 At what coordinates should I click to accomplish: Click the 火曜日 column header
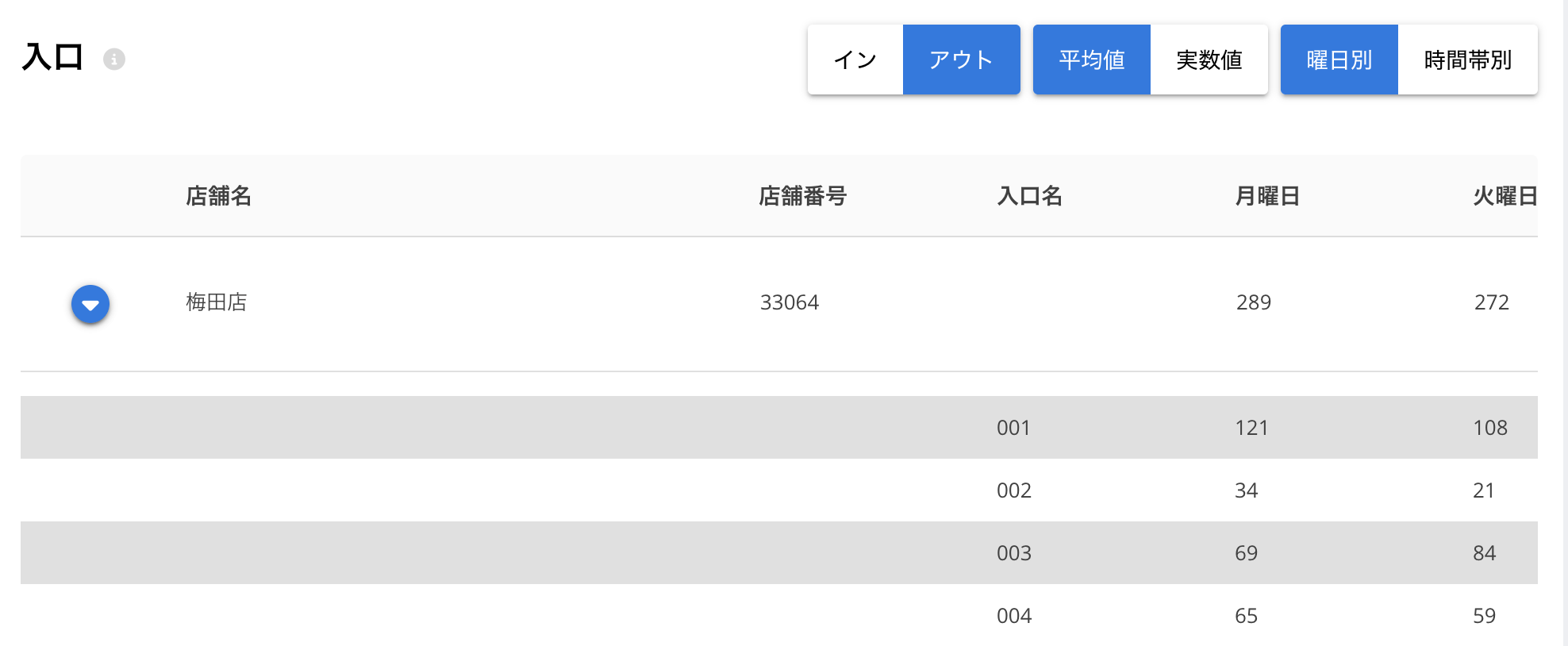1505,195
